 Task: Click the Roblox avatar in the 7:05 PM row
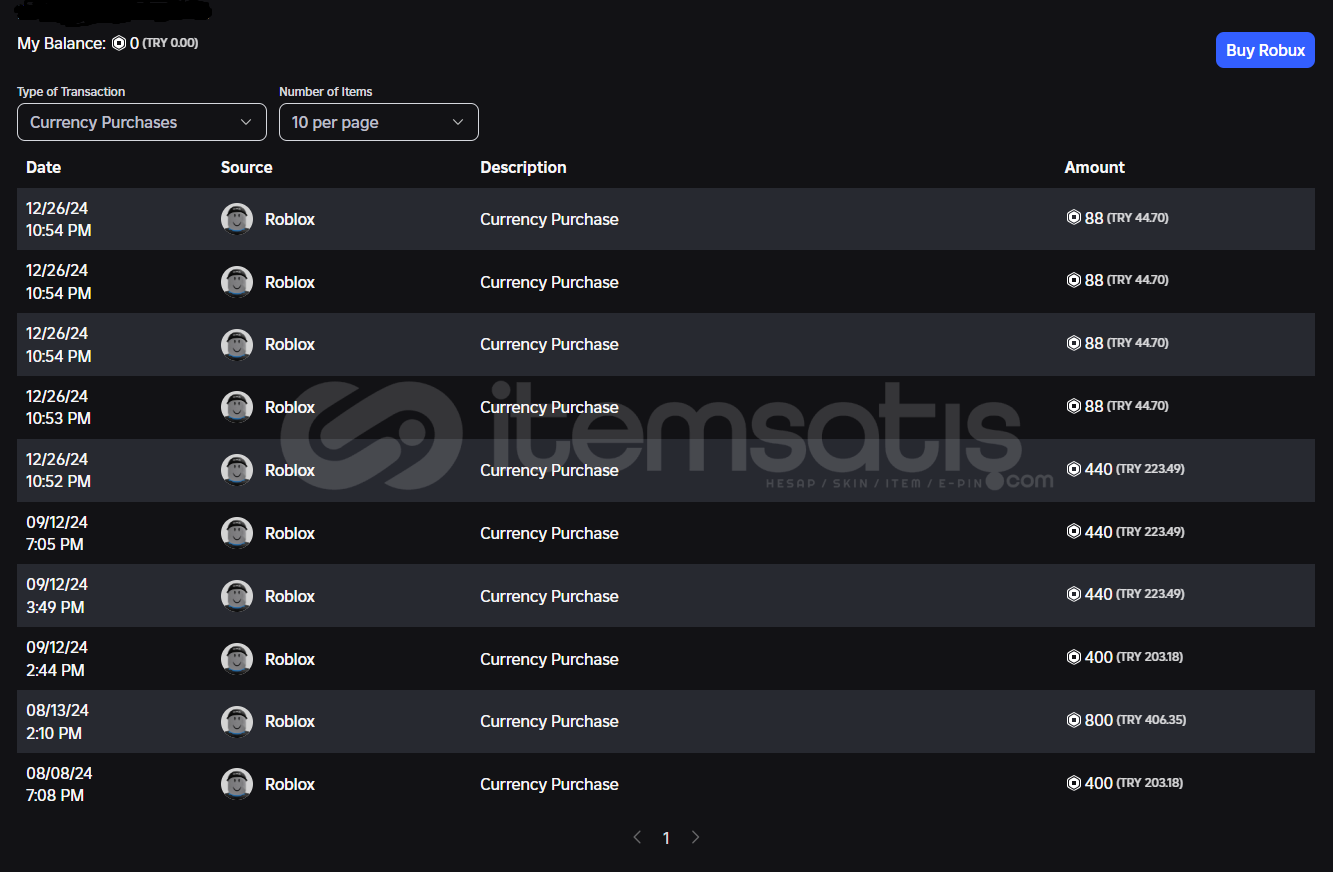click(x=237, y=533)
